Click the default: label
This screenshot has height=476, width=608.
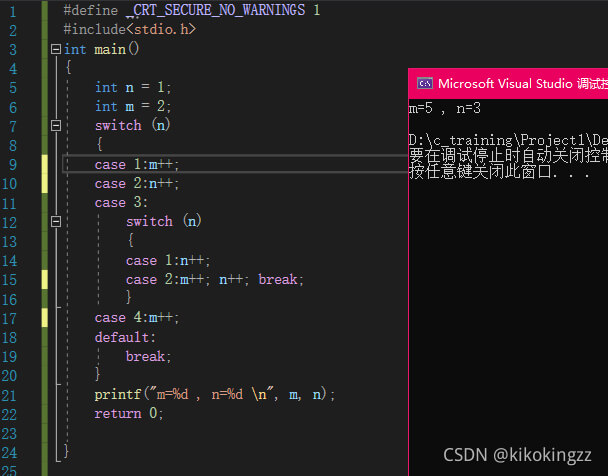pyautogui.click(x=125, y=337)
